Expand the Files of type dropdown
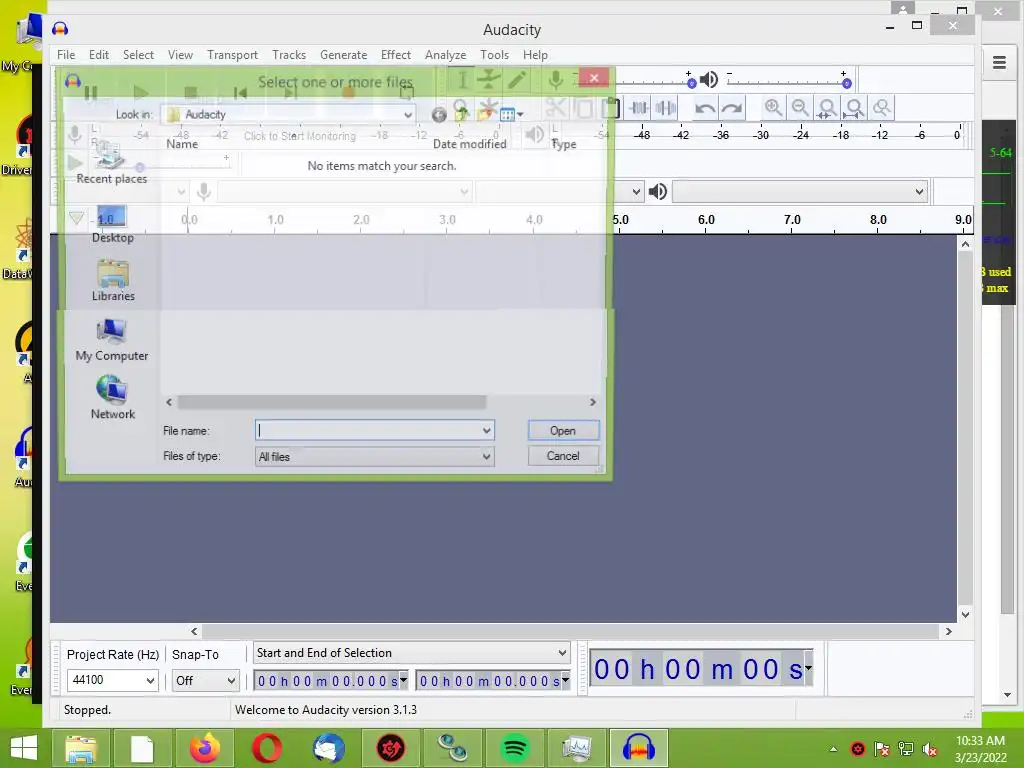The height and width of the screenshot is (768, 1024). tap(487, 456)
